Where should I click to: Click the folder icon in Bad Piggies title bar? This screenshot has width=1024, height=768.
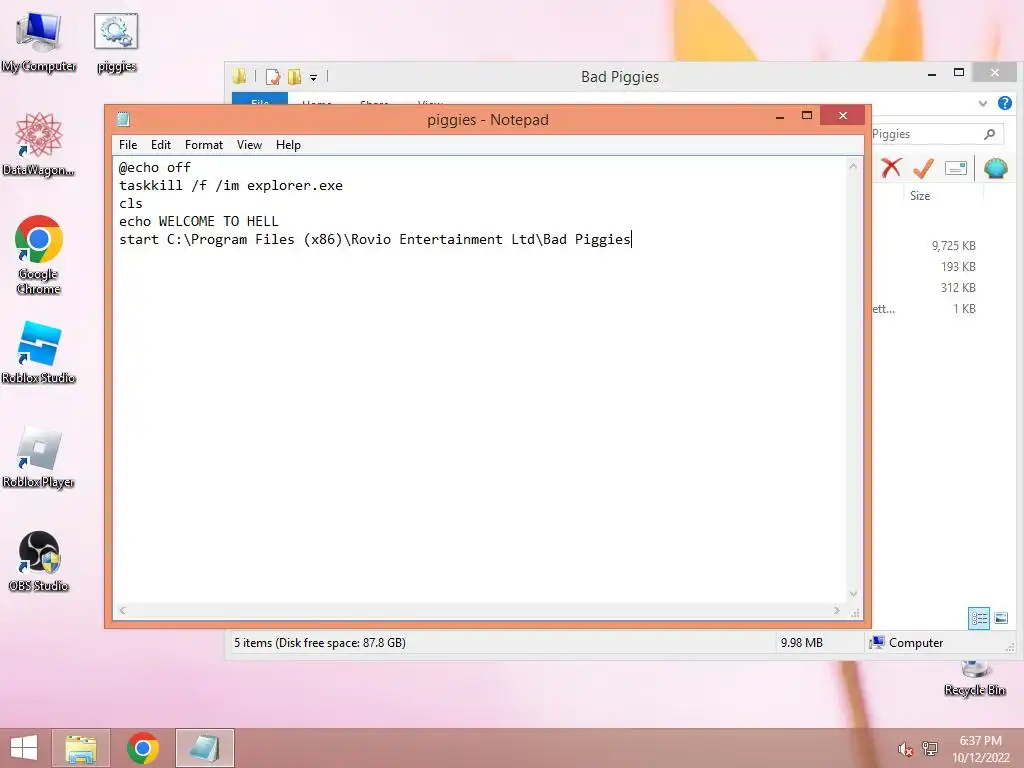(240, 77)
